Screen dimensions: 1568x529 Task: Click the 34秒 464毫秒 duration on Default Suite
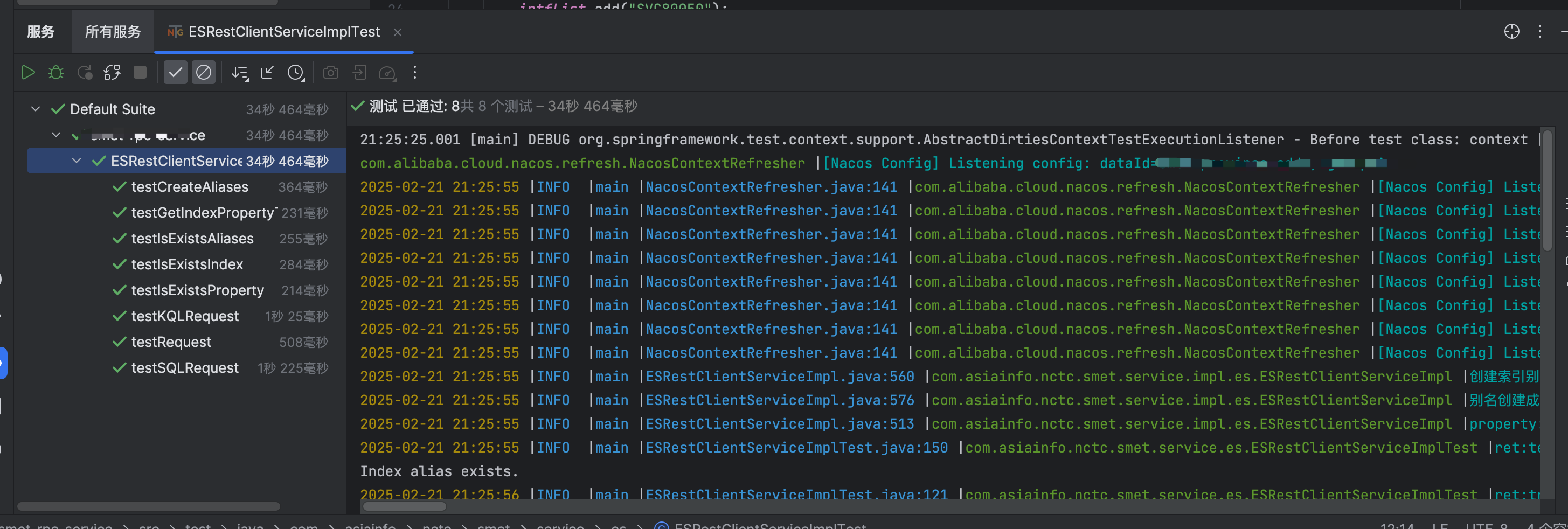coord(287,109)
